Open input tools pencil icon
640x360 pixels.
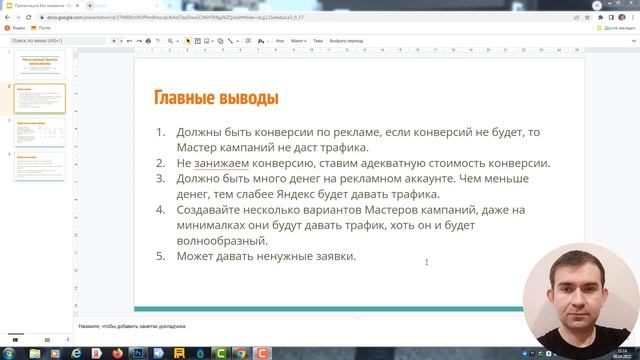[x=261, y=41]
